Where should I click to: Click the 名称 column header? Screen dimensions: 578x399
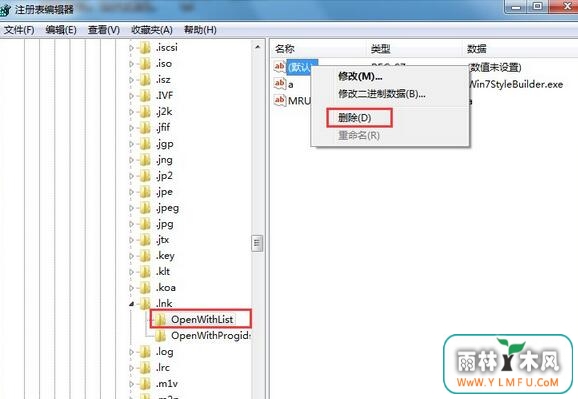pyautogui.click(x=285, y=49)
